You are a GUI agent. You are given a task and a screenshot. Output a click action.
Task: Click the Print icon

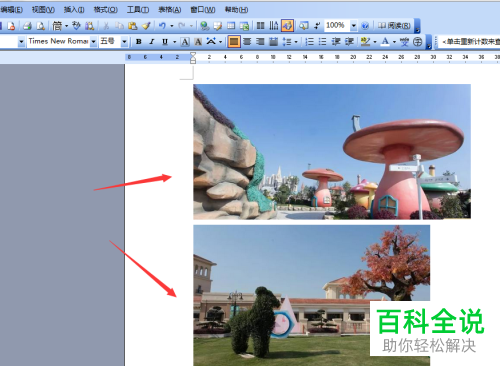point(27,26)
